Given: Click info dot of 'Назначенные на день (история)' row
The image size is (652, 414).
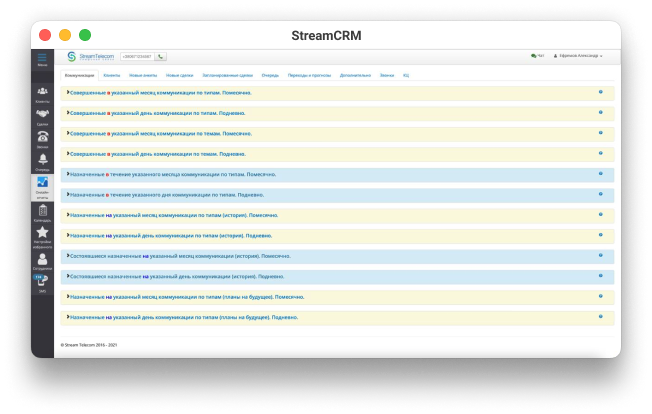Looking at the screenshot, I should [600, 235].
